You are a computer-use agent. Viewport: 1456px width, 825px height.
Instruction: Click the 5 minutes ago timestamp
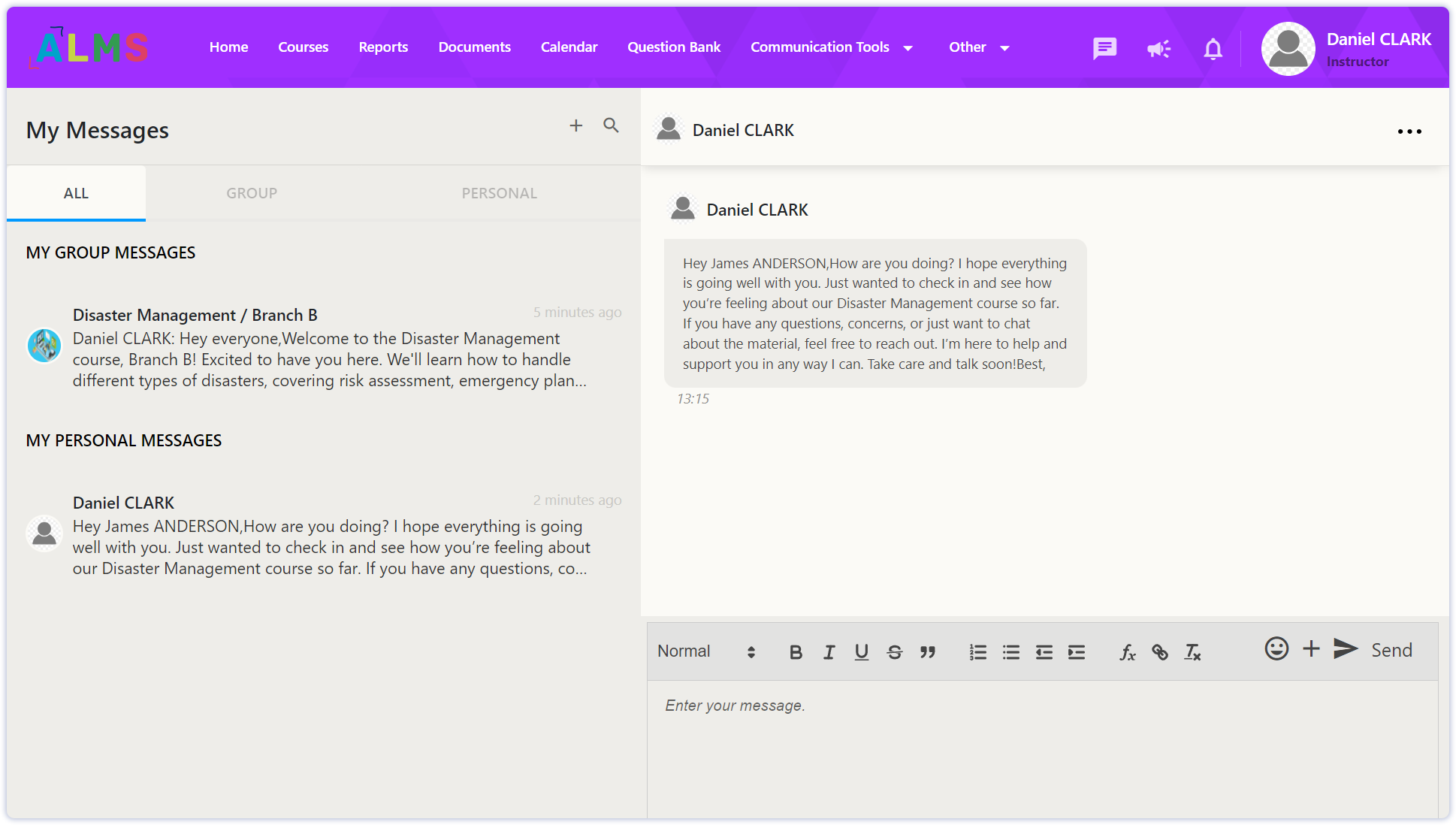(x=577, y=312)
